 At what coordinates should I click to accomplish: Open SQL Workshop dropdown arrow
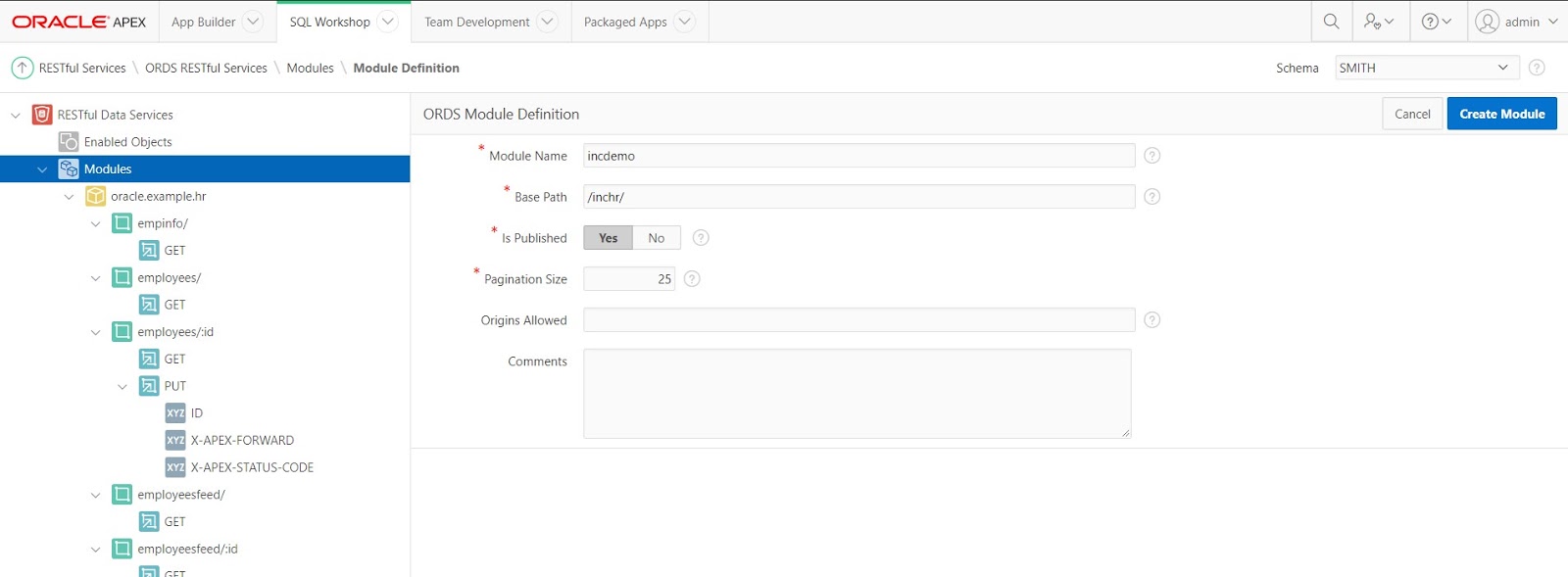(387, 22)
